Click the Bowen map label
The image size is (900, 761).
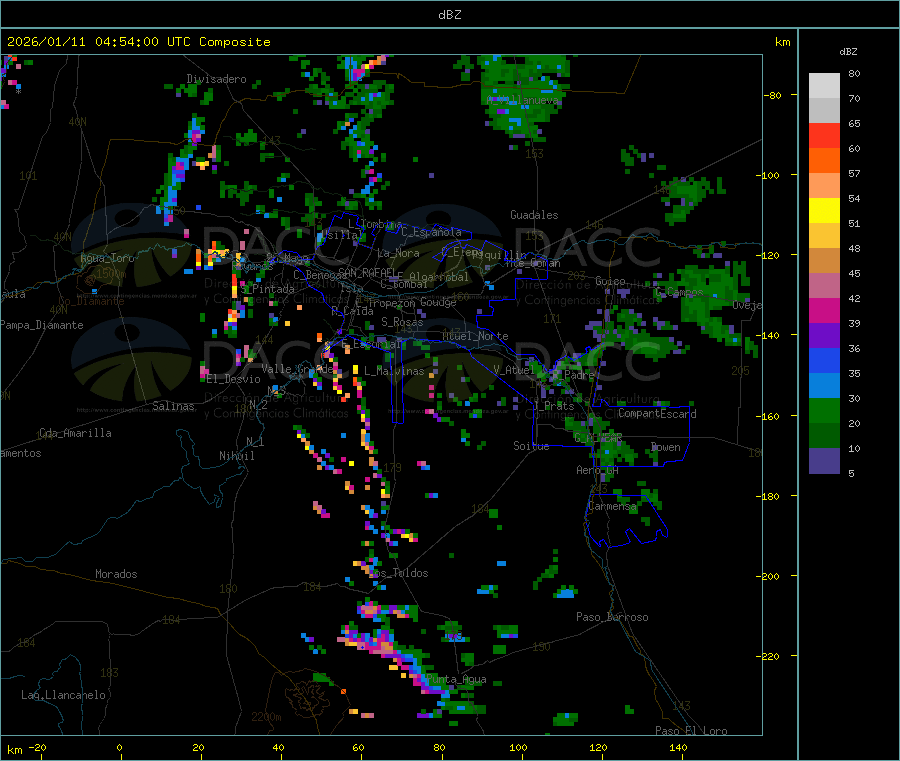[666, 447]
